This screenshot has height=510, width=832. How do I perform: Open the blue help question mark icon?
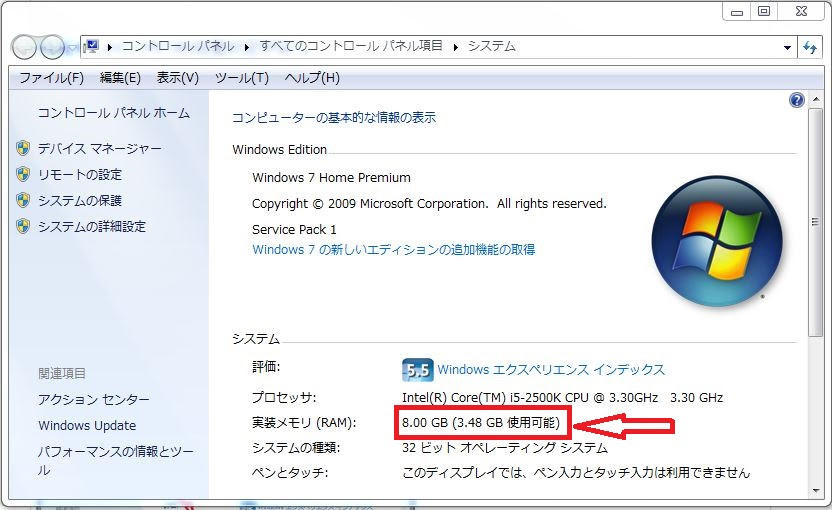coord(796,100)
